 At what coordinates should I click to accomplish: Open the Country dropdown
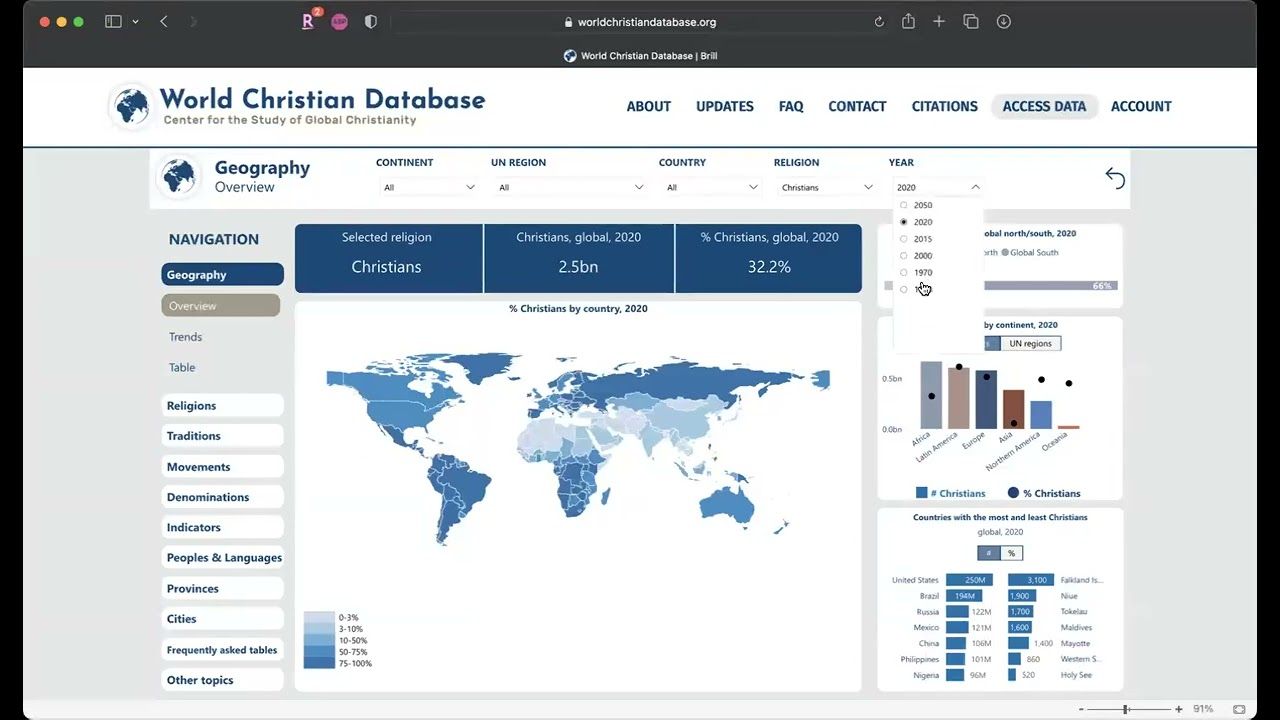711,187
